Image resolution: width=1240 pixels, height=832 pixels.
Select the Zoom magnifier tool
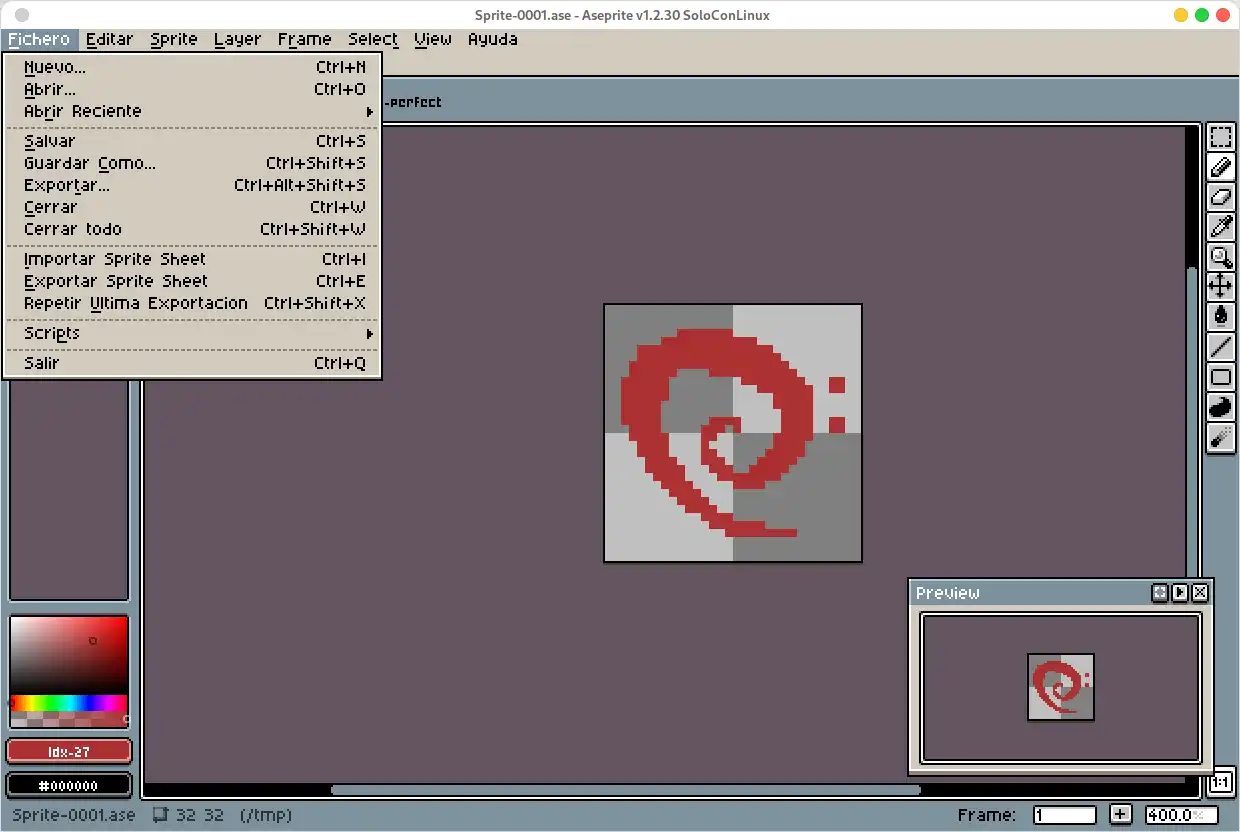coord(1220,257)
